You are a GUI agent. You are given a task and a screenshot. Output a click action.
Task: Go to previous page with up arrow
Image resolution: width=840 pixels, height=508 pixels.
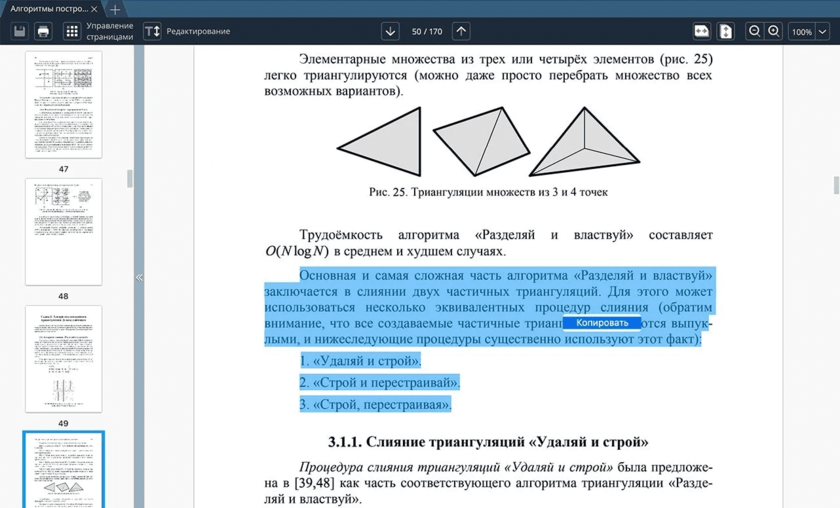(x=461, y=31)
